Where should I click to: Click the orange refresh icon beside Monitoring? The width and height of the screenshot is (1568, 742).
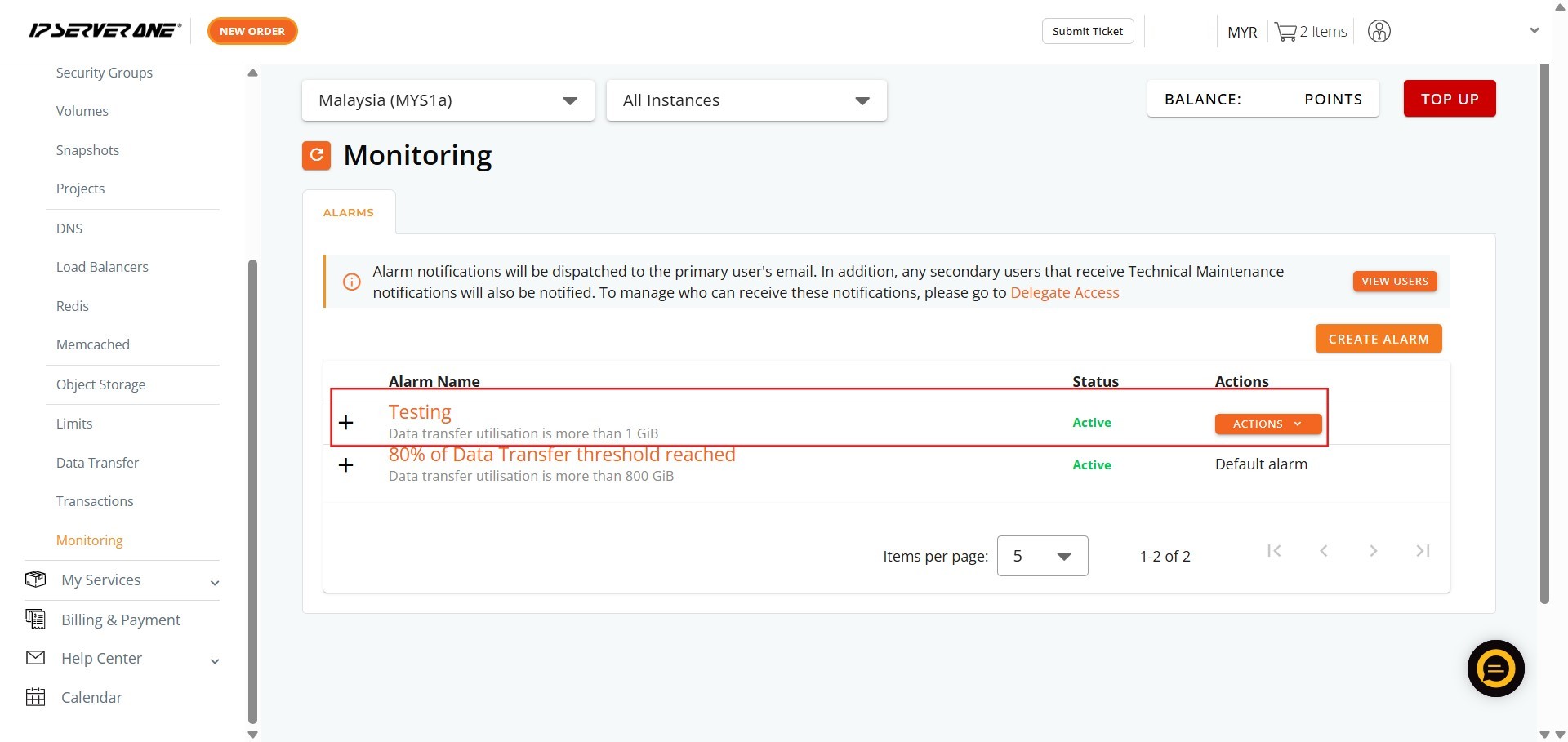click(316, 155)
